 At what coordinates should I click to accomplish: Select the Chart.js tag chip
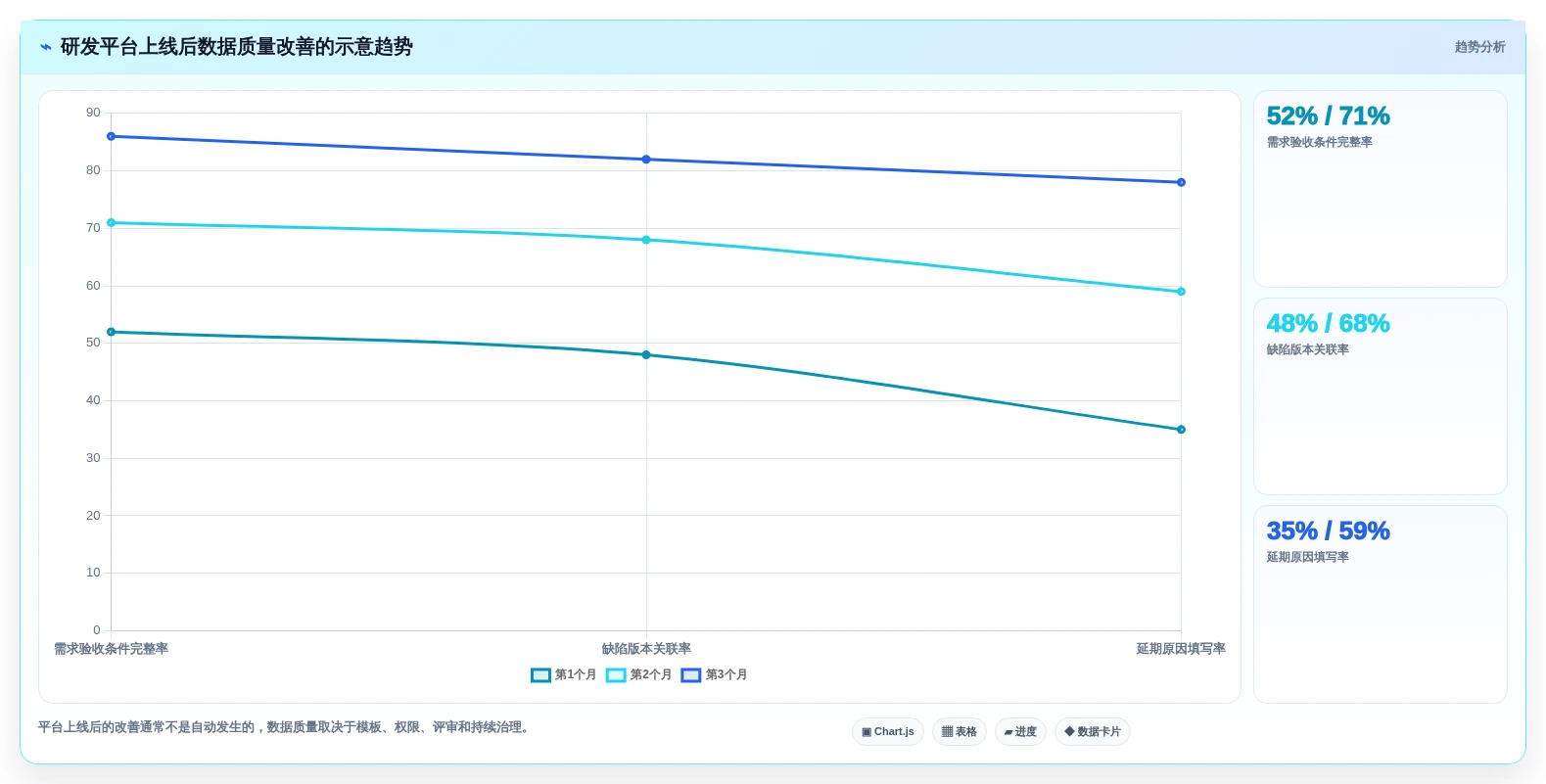click(888, 732)
